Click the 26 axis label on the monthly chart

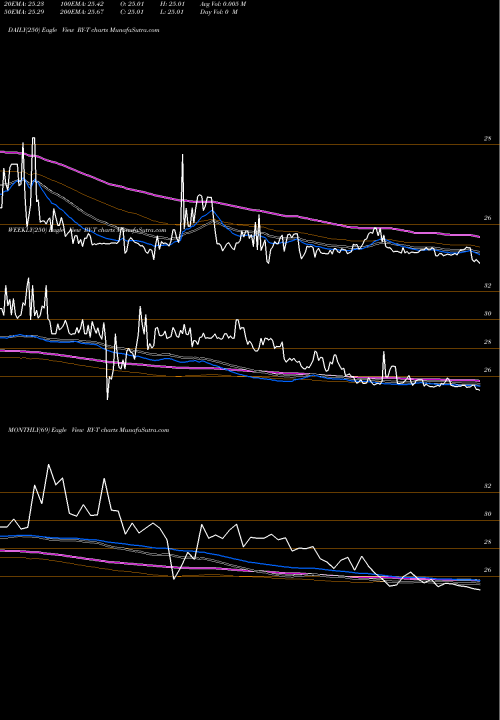pos(487,570)
